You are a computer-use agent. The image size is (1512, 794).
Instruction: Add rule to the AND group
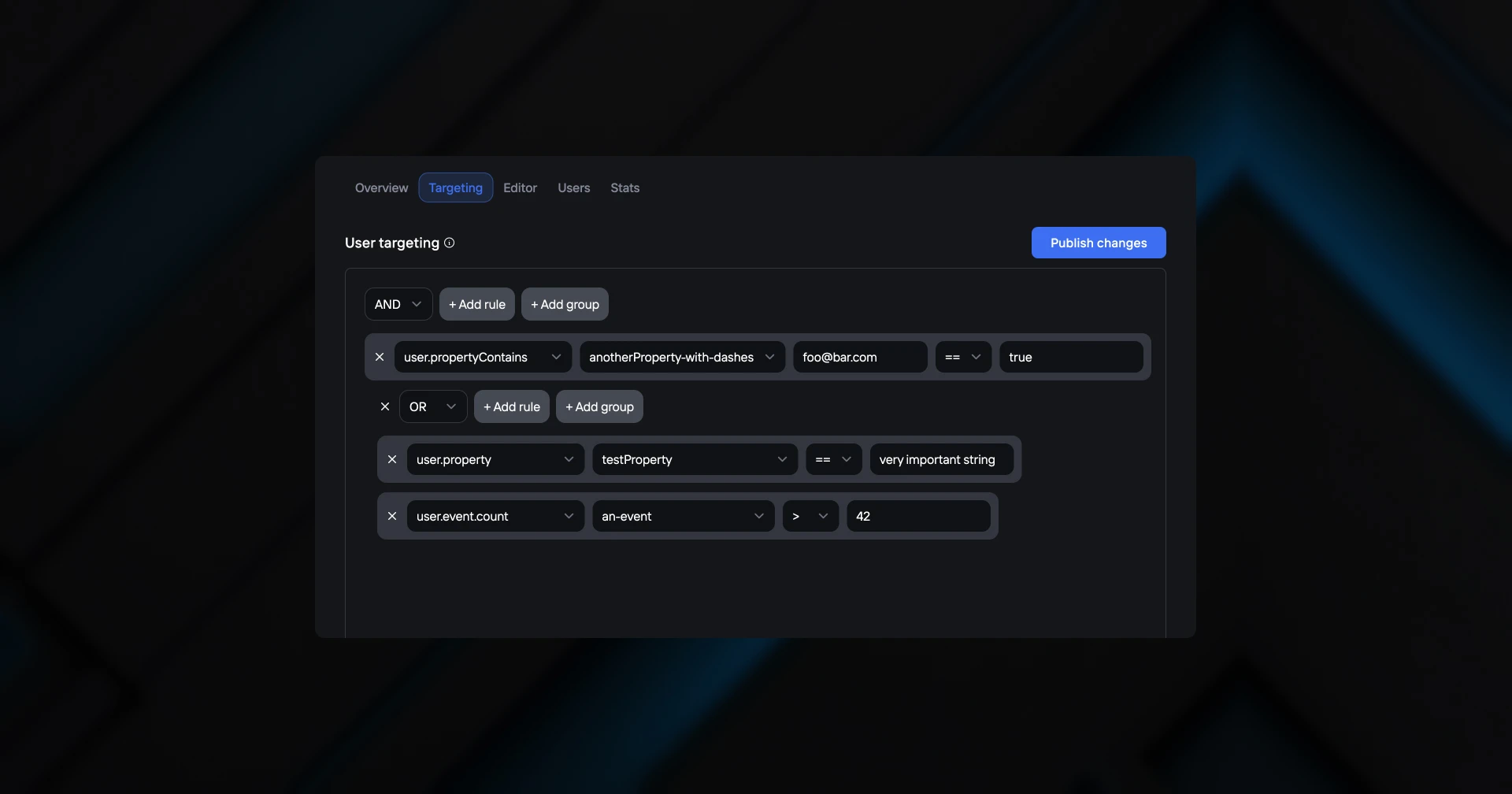[477, 304]
